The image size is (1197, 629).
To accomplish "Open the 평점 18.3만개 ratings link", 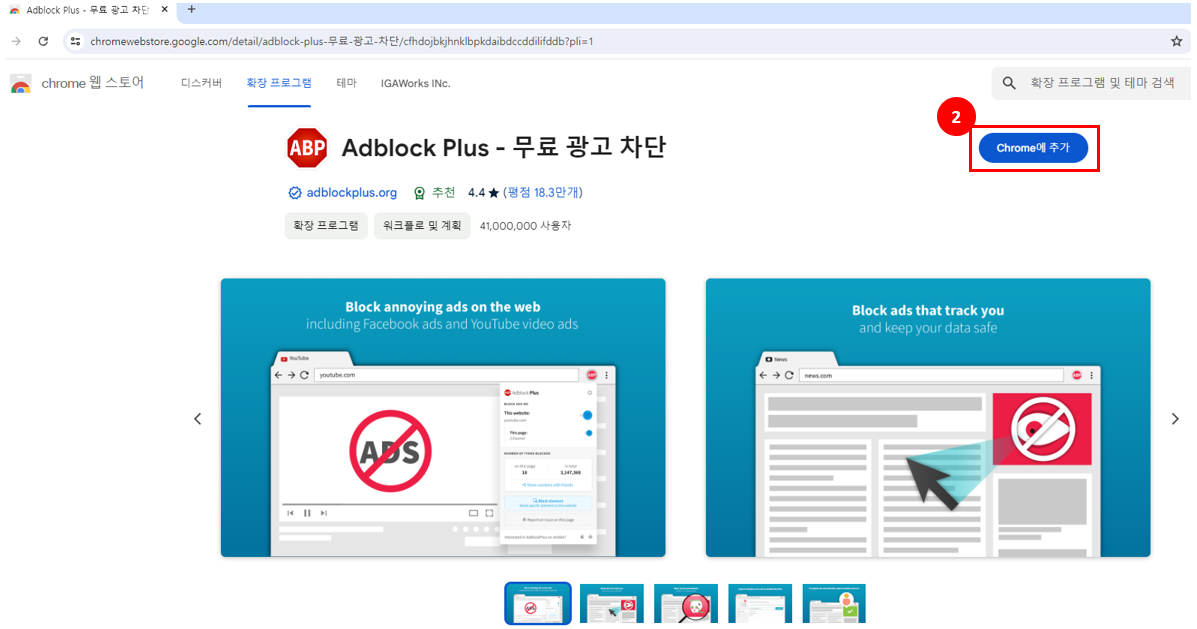I will coord(544,193).
